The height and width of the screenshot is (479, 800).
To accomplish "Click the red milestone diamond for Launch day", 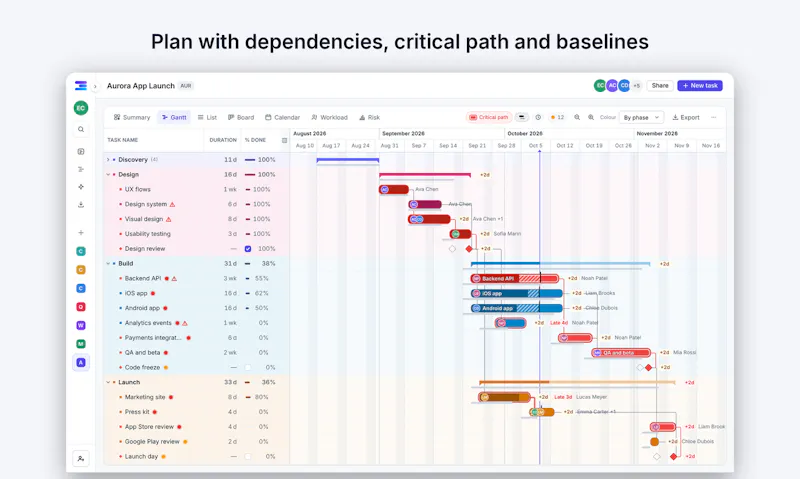I will (x=673, y=457).
